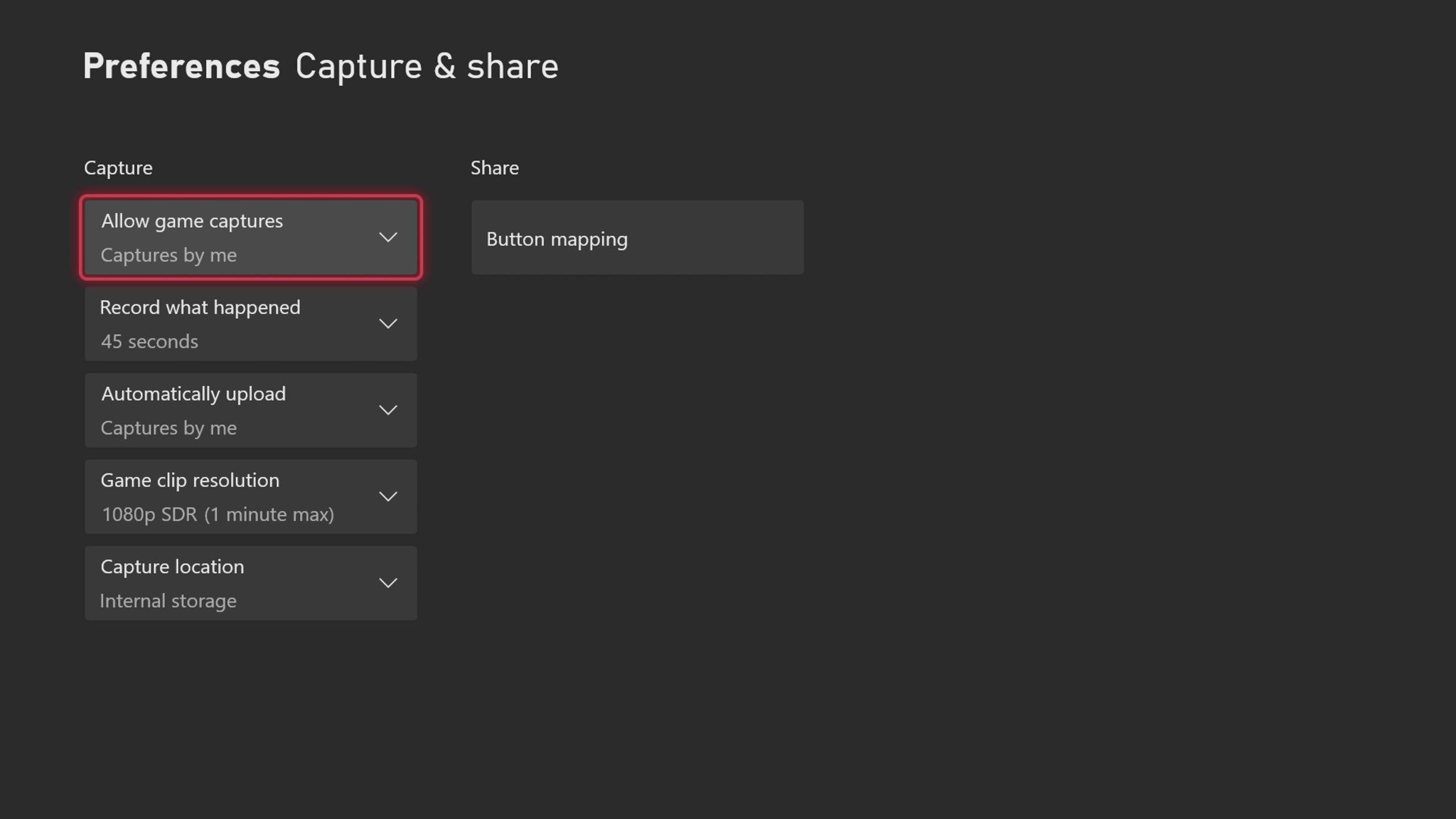Click chevron icon on Capture location
Screen dimensions: 1456x819
click(387, 584)
